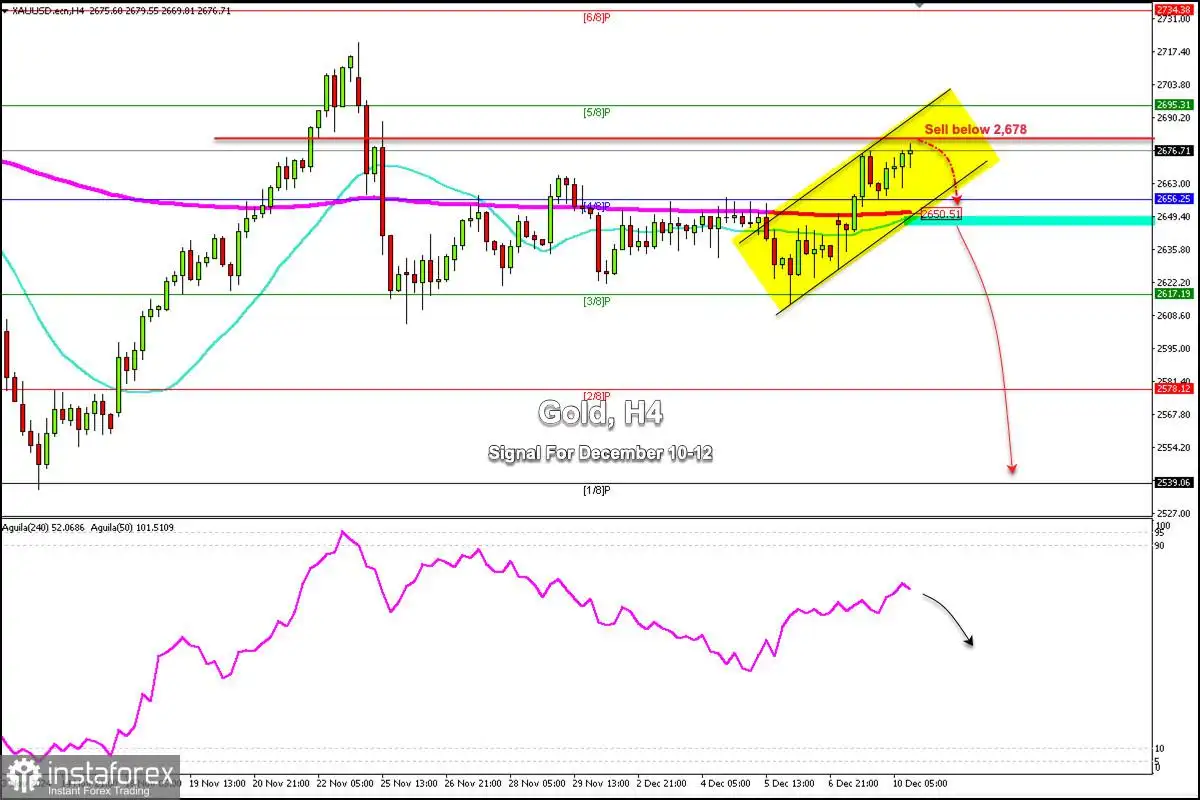Click the 19 Nov 13:00 time axis label
Viewport: 1200px width, 800px height.
pos(217,783)
